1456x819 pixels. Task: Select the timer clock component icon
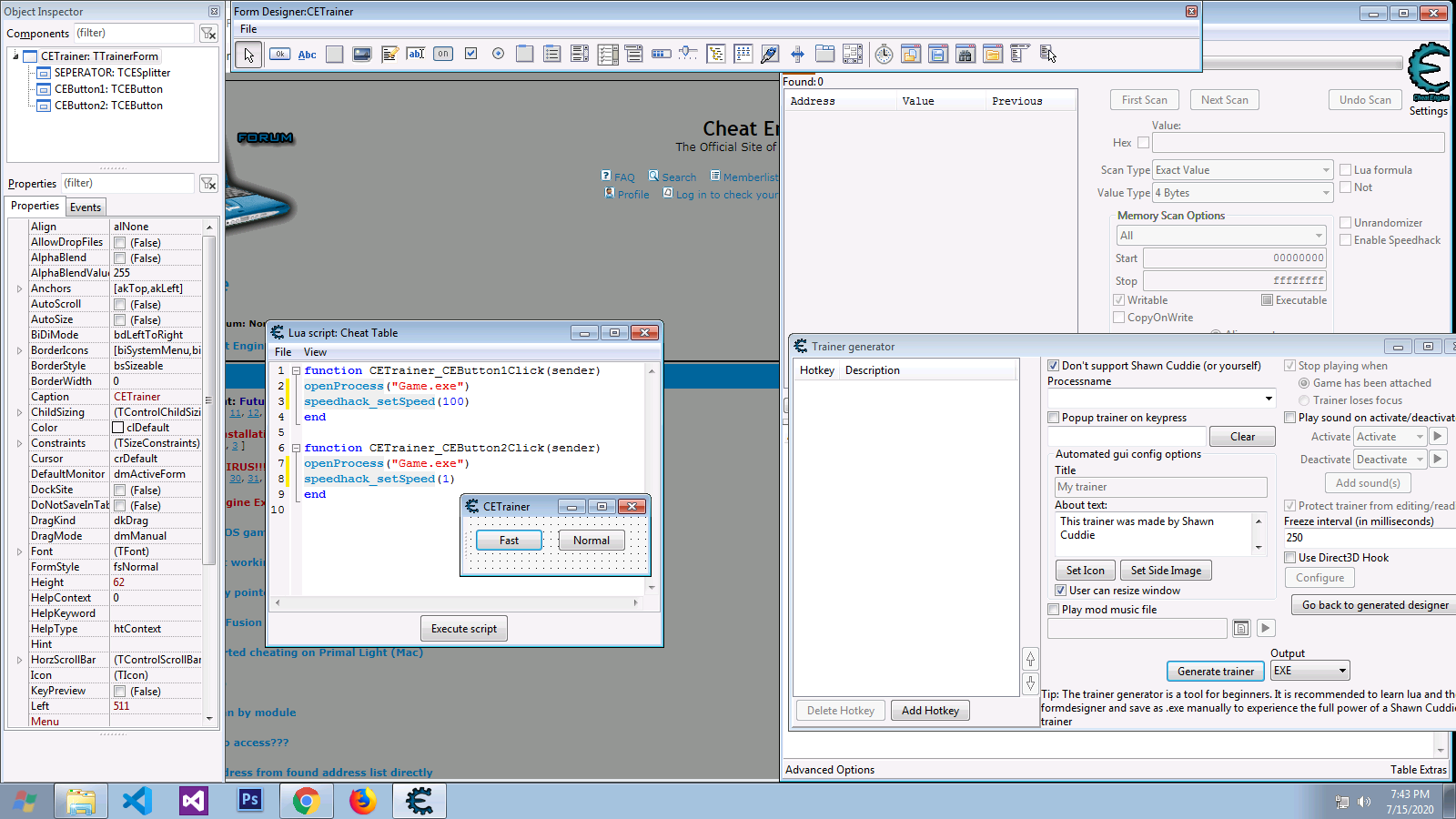(x=884, y=55)
